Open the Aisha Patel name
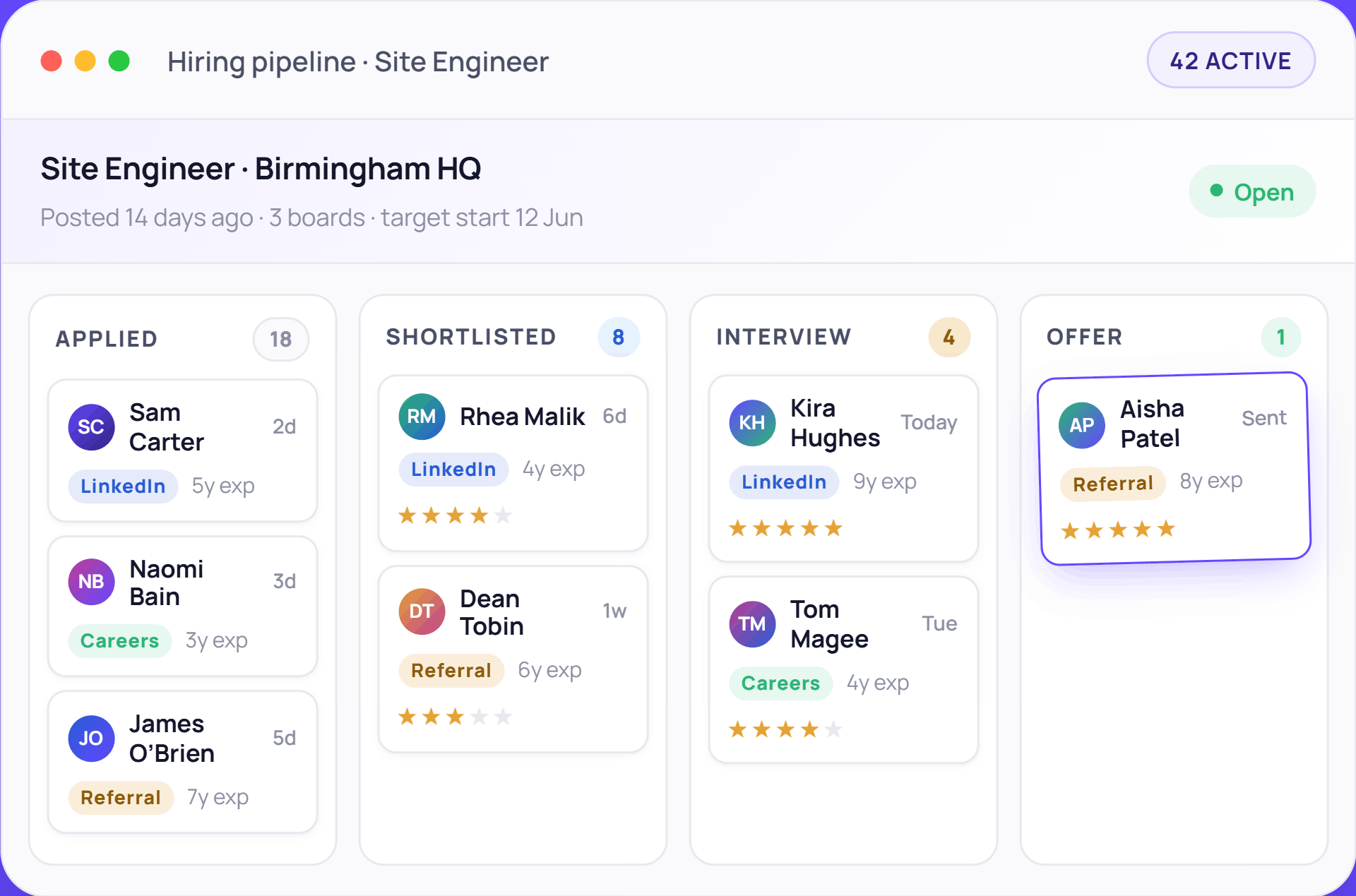This screenshot has height=896, width=1356. [x=1152, y=424]
